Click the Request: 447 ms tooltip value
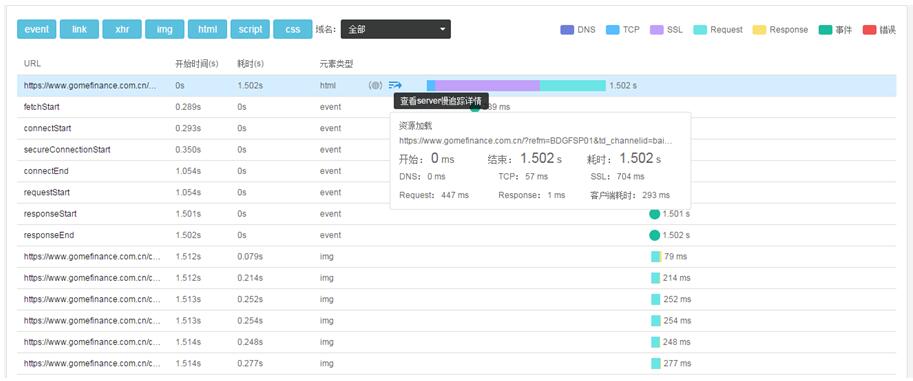The height and width of the screenshot is (381, 913). (x=434, y=195)
